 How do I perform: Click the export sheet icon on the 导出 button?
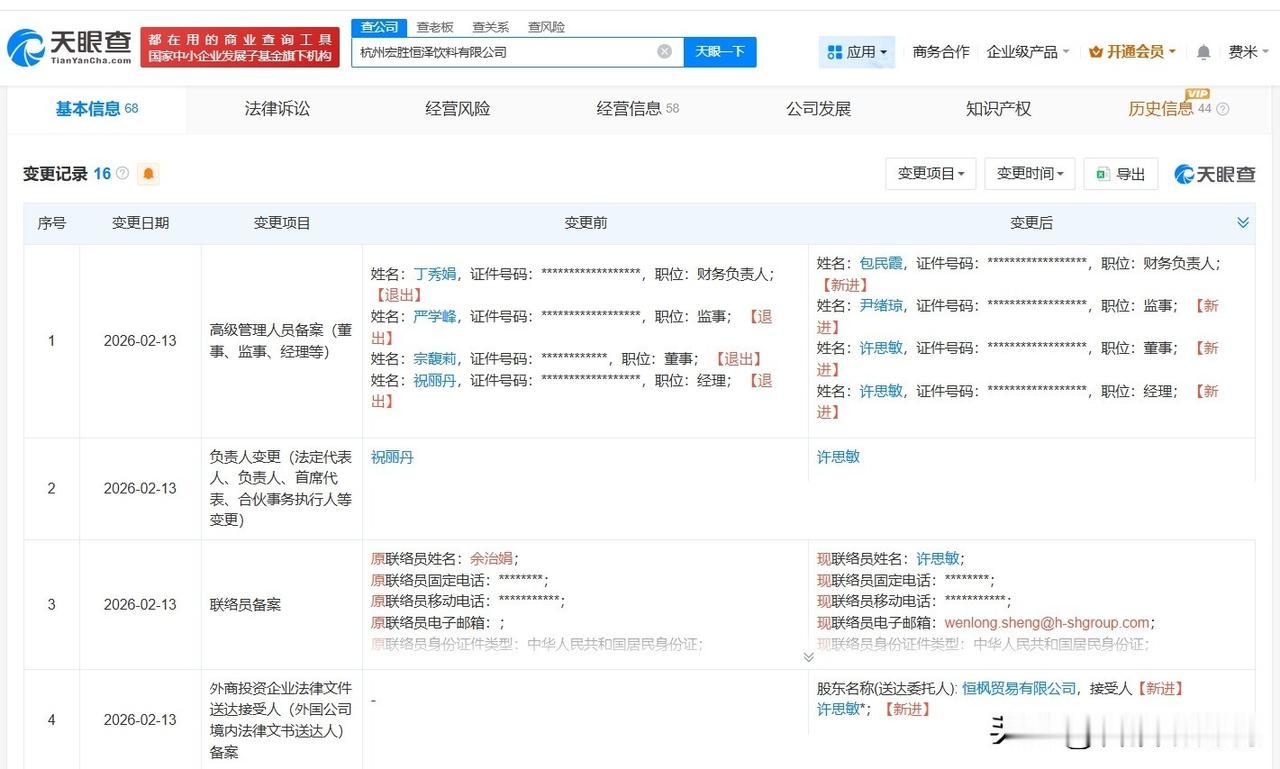pyautogui.click(x=1102, y=173)
